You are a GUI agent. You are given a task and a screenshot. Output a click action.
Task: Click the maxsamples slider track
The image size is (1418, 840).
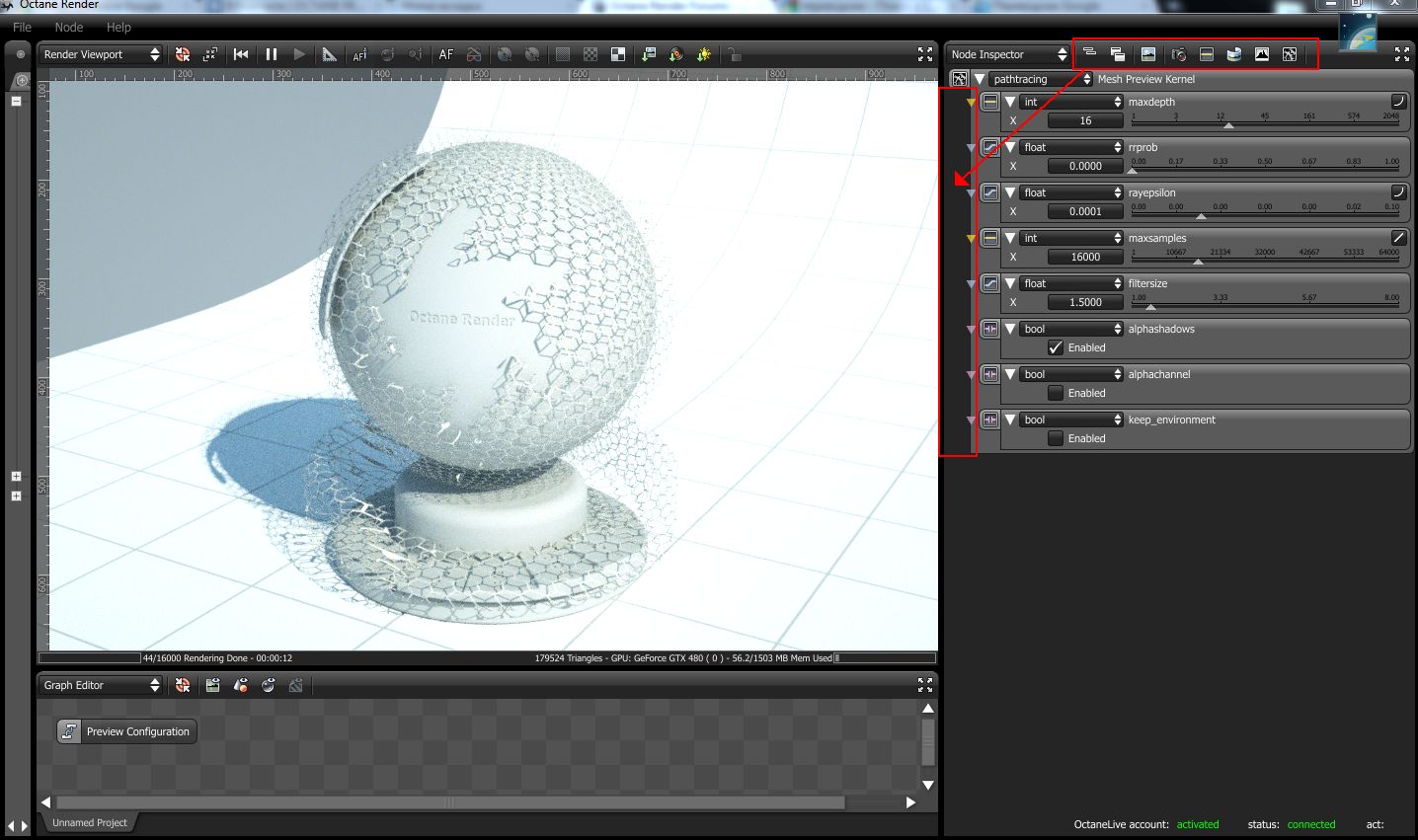(1265, 259)
